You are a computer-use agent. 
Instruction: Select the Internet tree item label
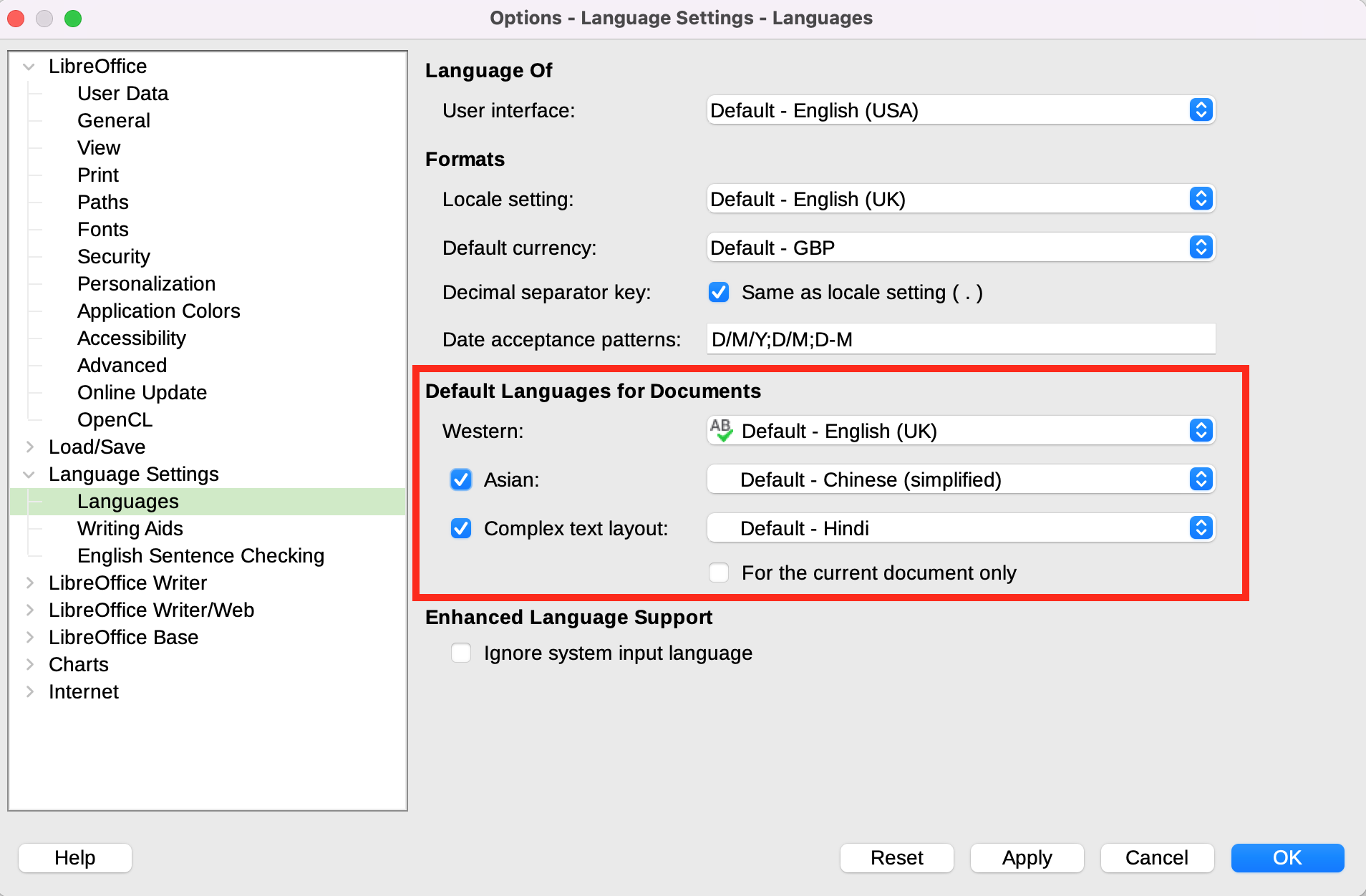[84, 691]
